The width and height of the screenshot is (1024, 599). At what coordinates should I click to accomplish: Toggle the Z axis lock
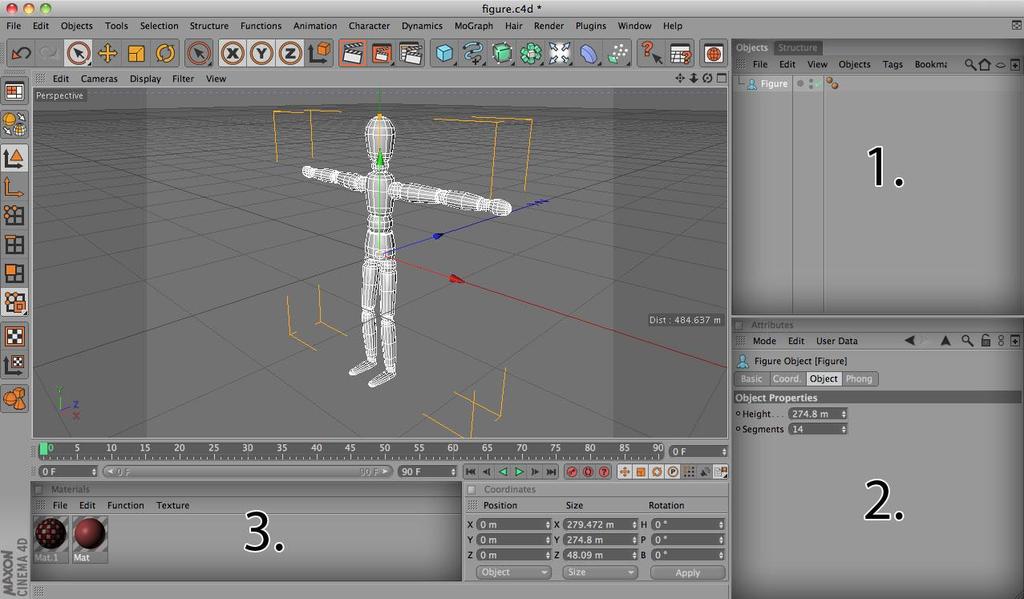pos(290,53)
